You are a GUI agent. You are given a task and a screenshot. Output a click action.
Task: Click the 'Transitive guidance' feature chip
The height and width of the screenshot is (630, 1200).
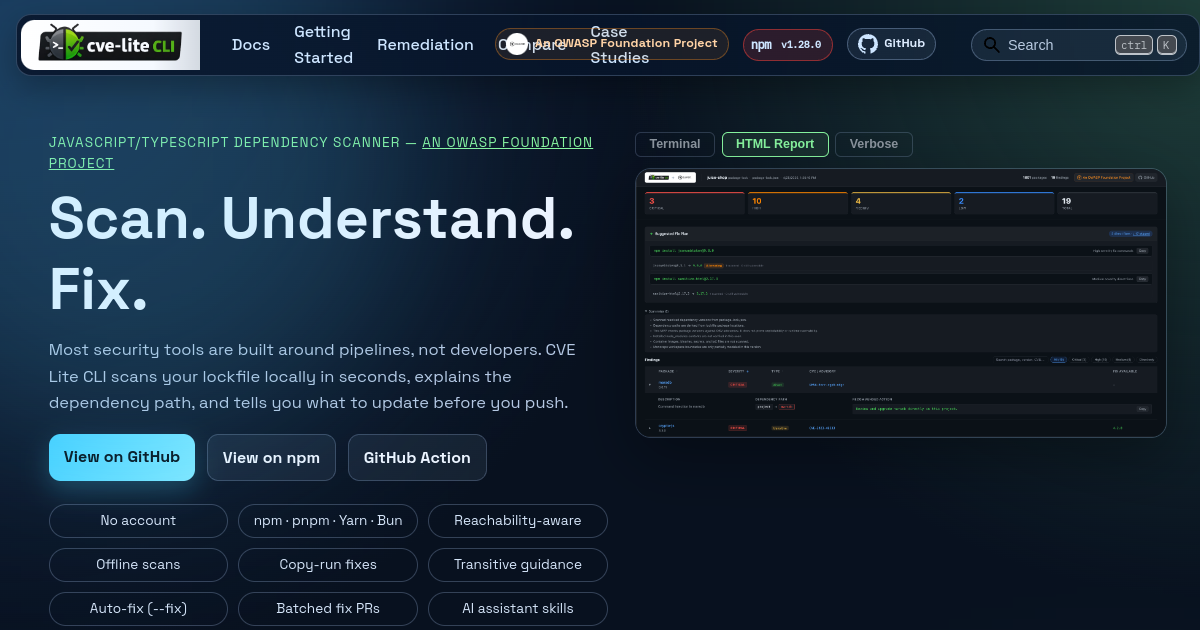click(x=518, y=565)
